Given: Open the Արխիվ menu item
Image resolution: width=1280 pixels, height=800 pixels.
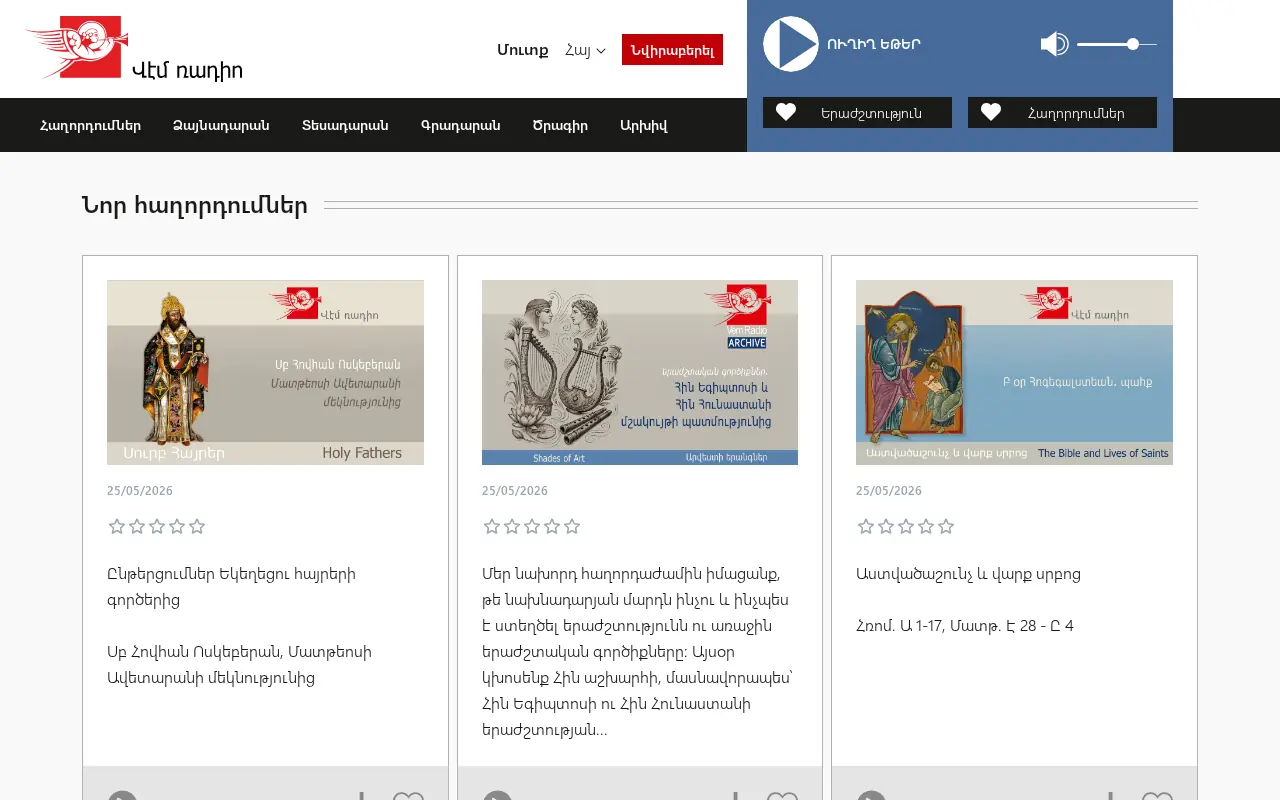Looking at the screenshot, I should coord(644,125).
